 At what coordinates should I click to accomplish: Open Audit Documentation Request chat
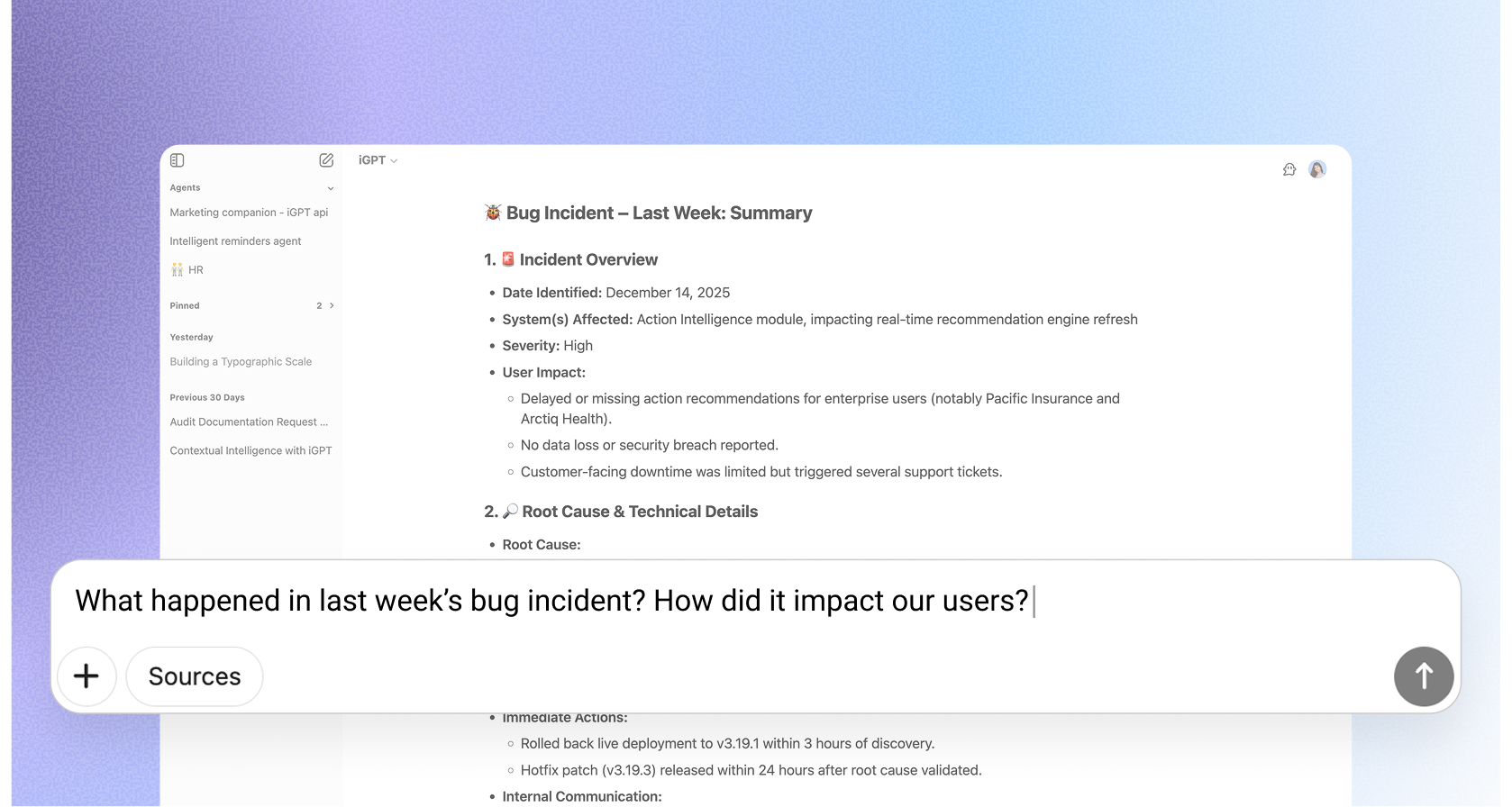[249, 422]
